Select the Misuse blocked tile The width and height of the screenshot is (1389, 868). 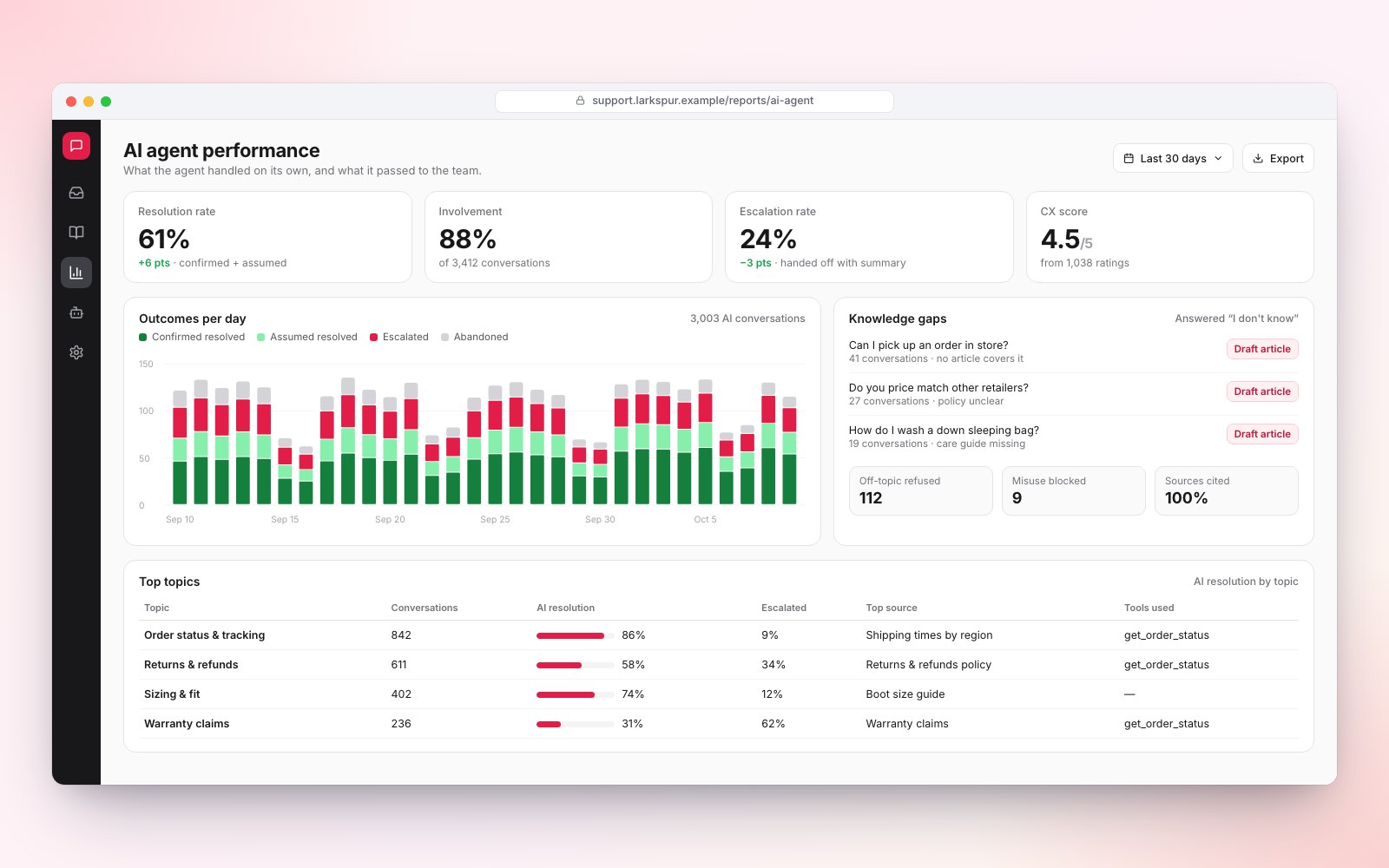coord(1073,490)
